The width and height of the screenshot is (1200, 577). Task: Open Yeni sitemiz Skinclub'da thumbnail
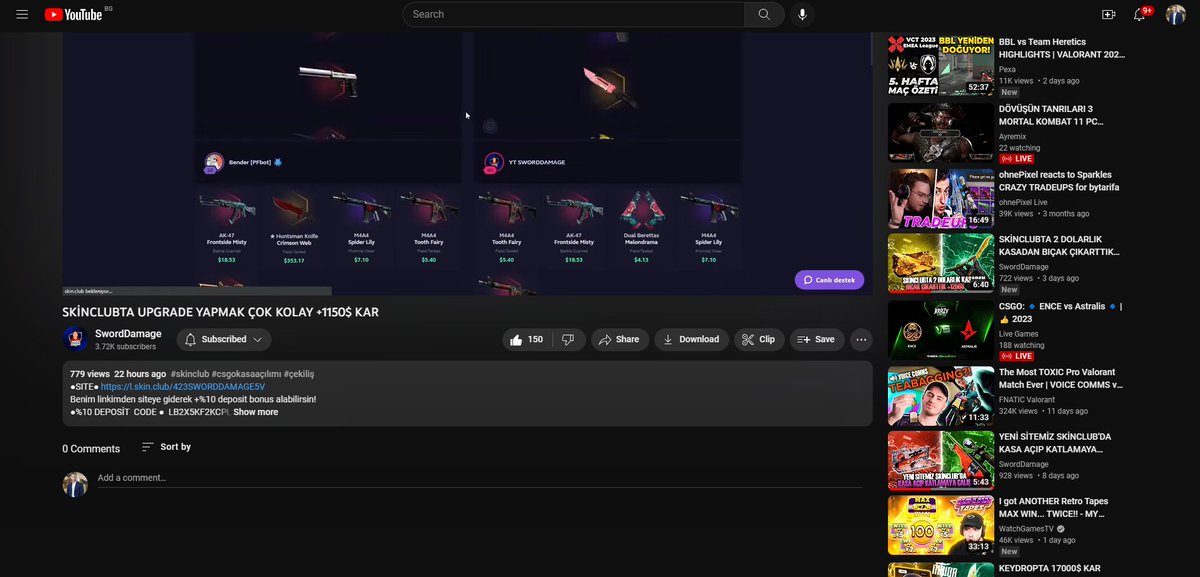click(x=941, y=461)
